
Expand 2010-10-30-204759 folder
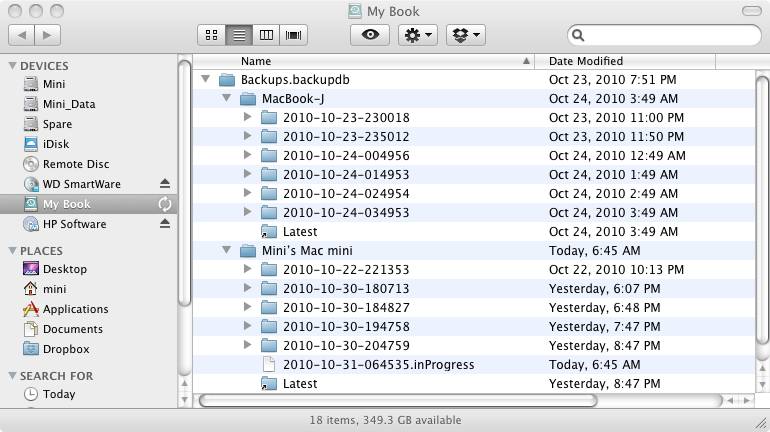click(248, 345)
